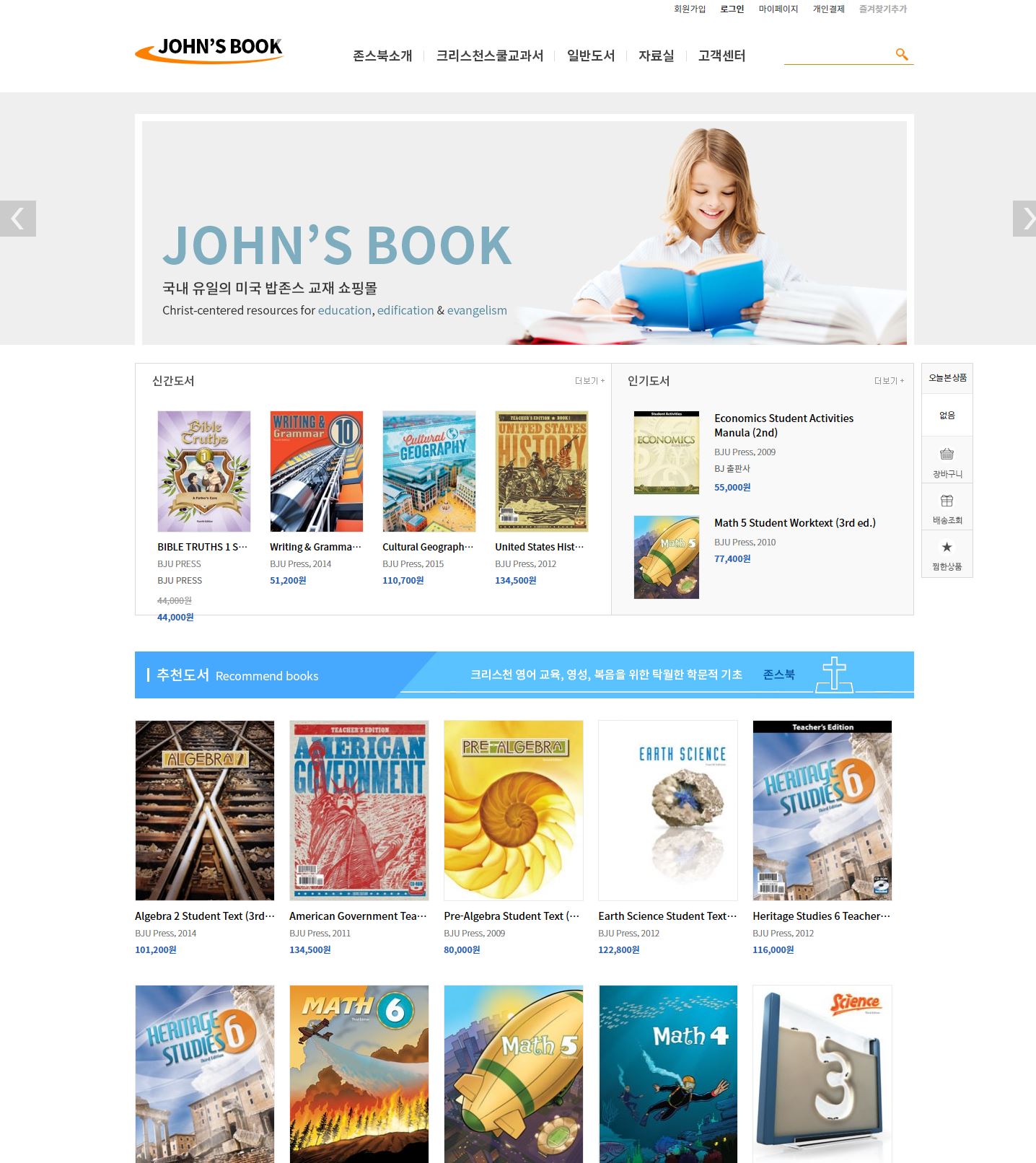Select 고객센터 in navigation
This screenshot has height=1163, width=1036.
[721, 56]
